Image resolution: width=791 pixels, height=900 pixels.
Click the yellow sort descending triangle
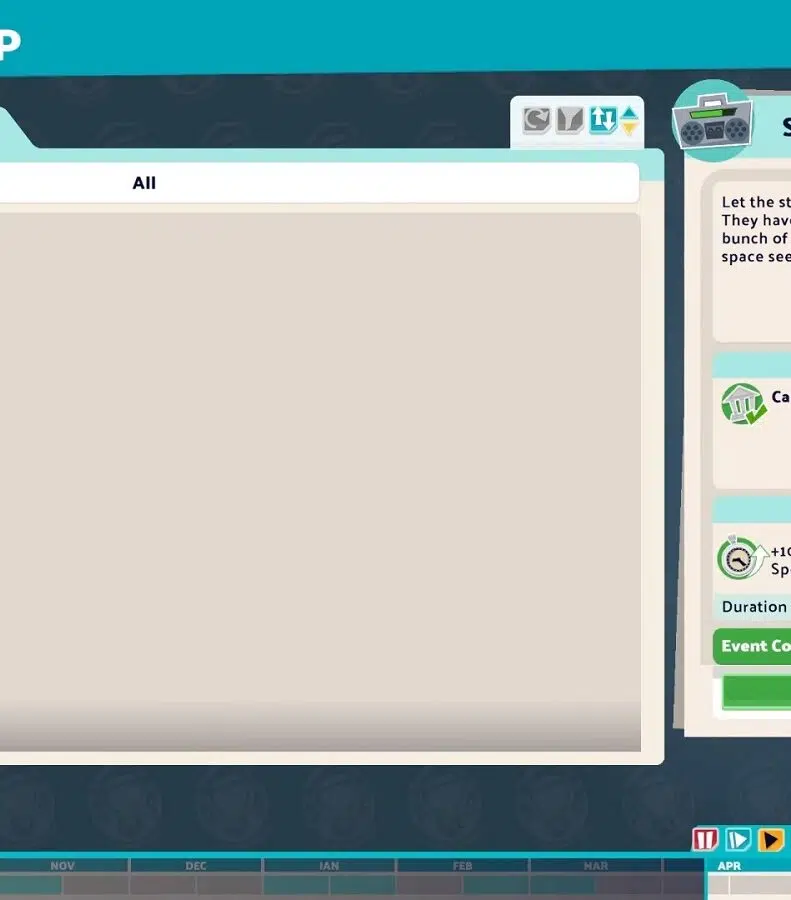tap(629, 129)
